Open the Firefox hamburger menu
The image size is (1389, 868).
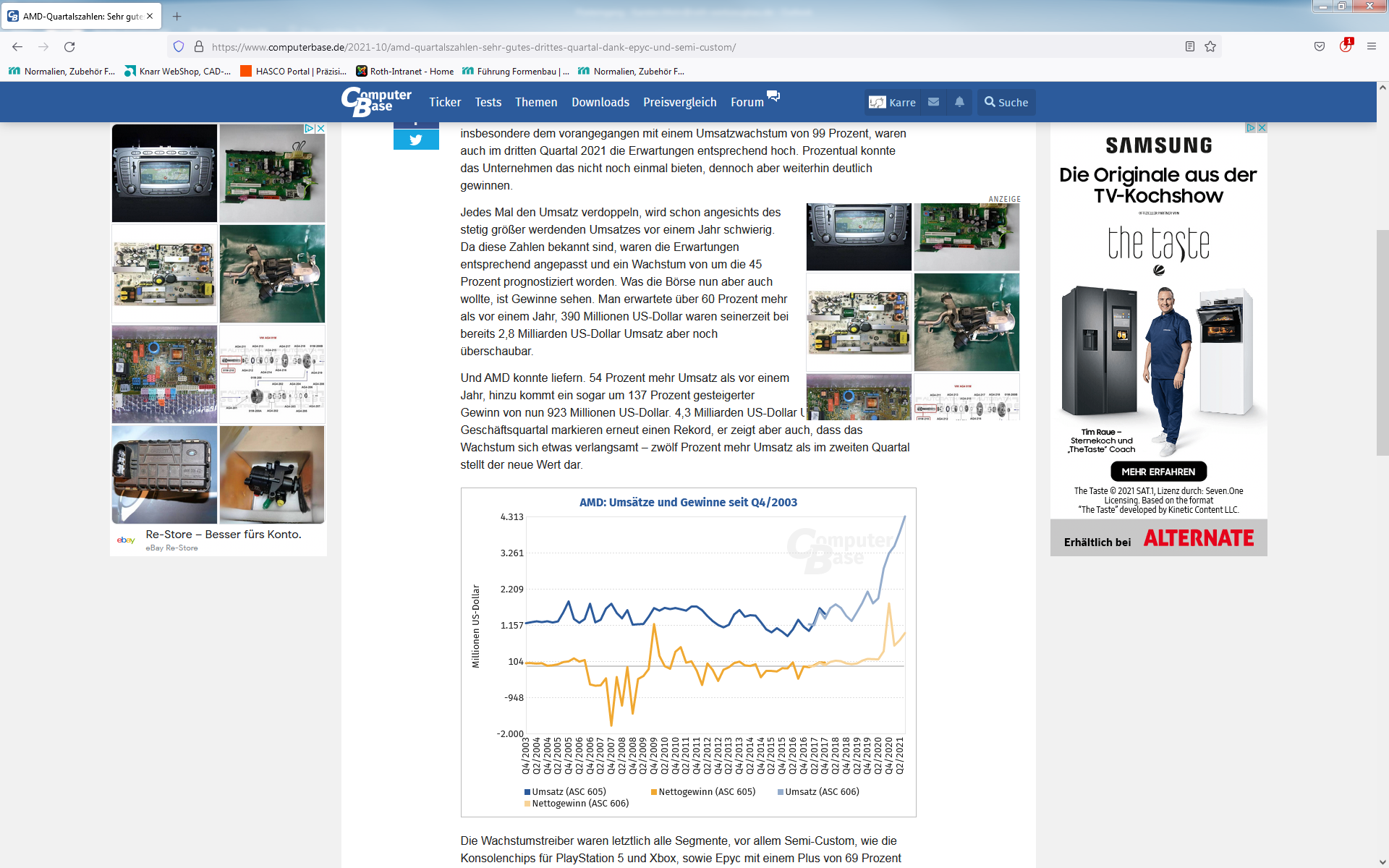click(x=1371, y=47)
